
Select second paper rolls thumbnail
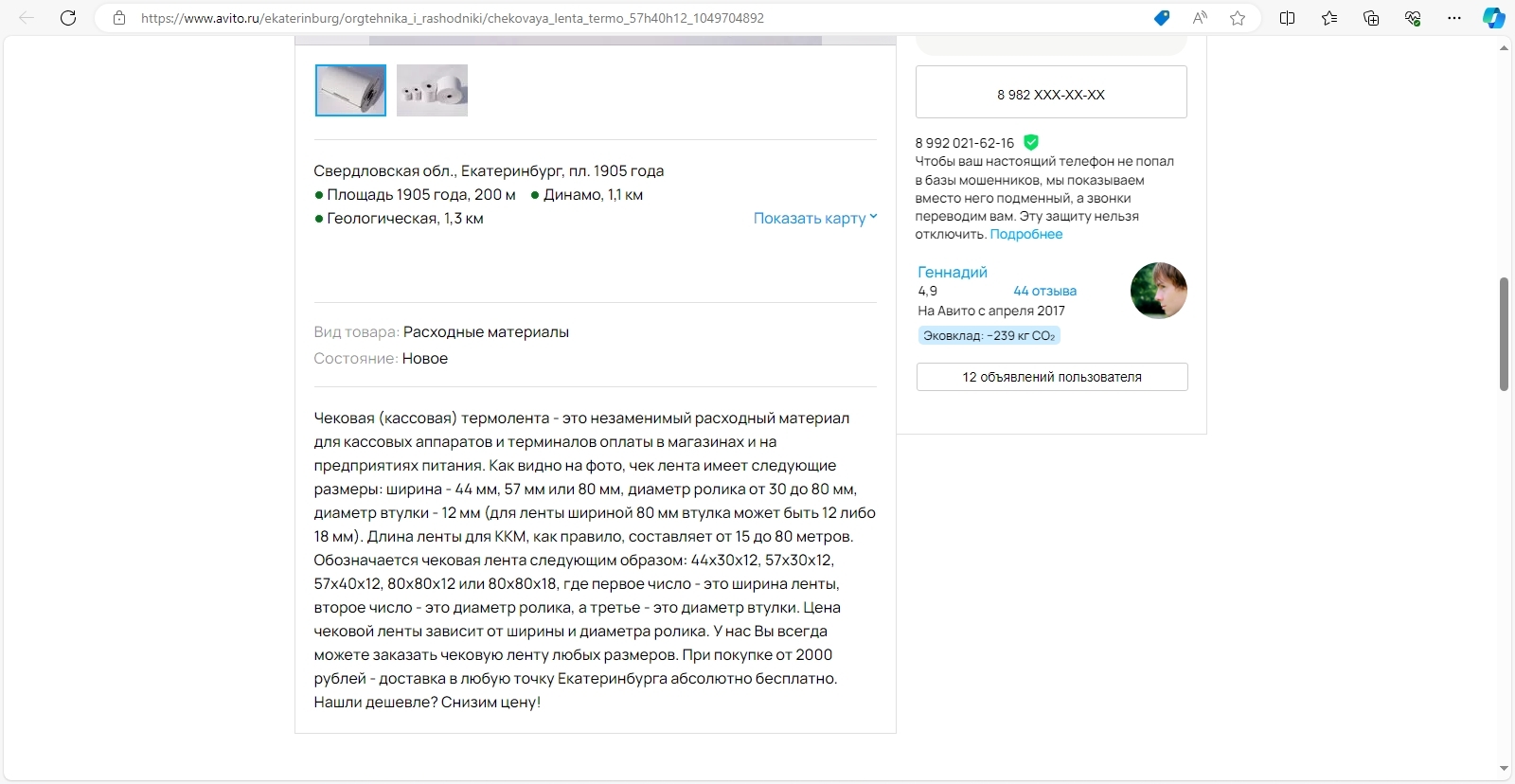432,90
